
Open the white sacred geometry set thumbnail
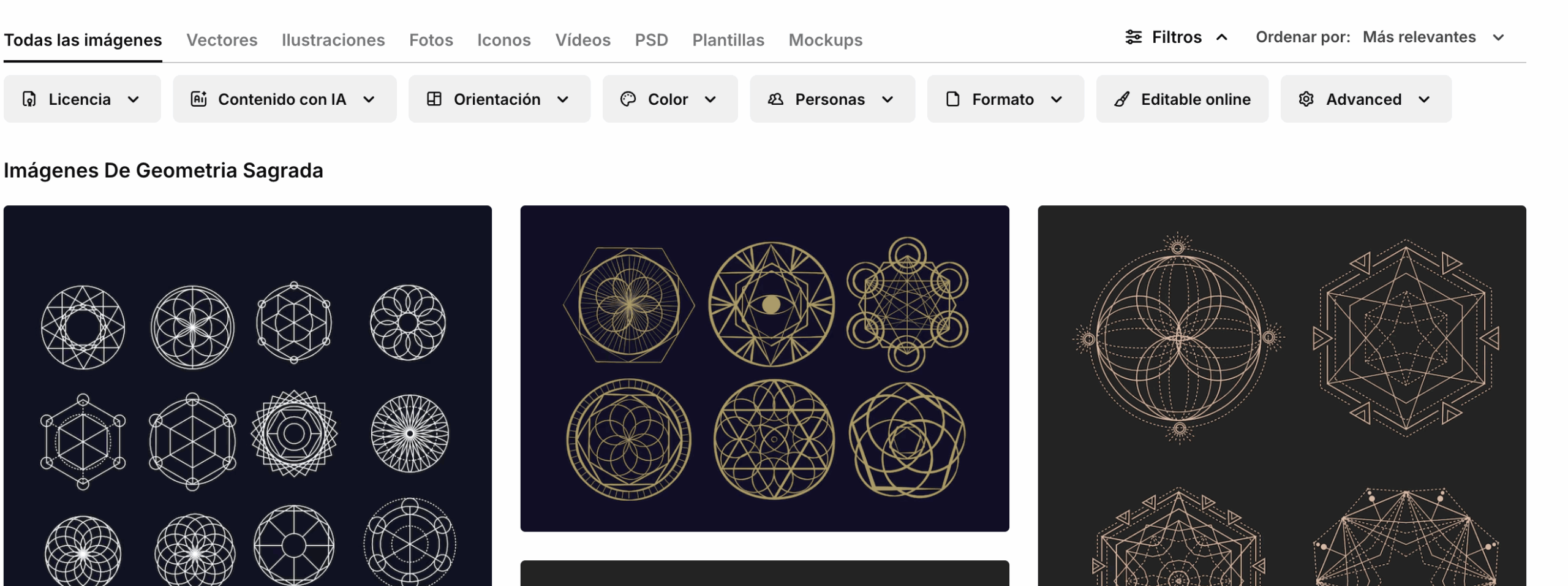[247, 395]
